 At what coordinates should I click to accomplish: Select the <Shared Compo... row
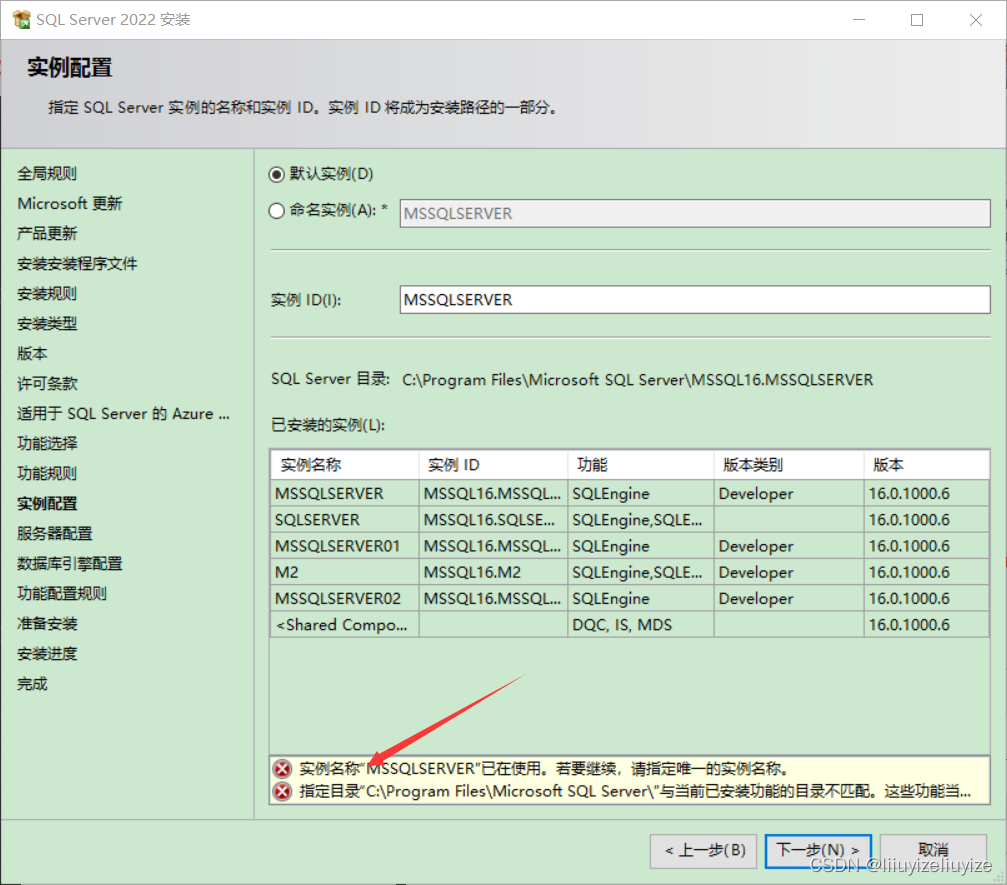pyautogui.click(x=629, y=625)
